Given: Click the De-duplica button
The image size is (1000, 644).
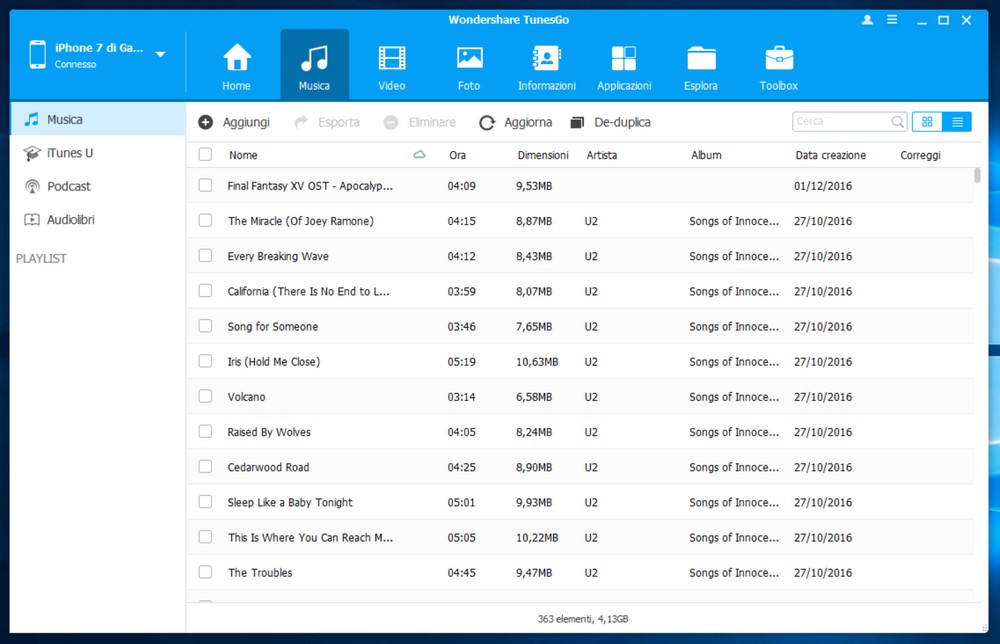Looking at the screenshot, I should [x=610, y=122].
